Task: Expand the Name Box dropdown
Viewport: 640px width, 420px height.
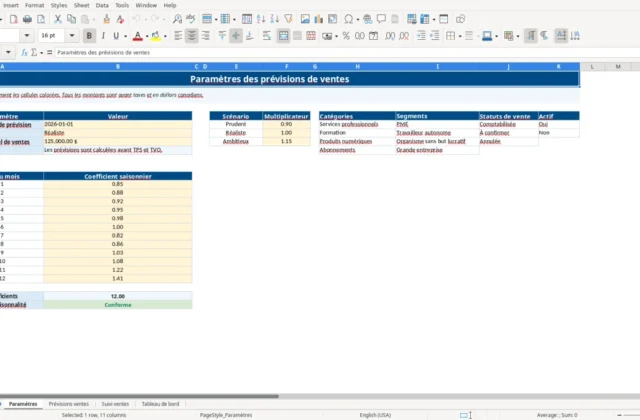Action: (x=8, y=52)
